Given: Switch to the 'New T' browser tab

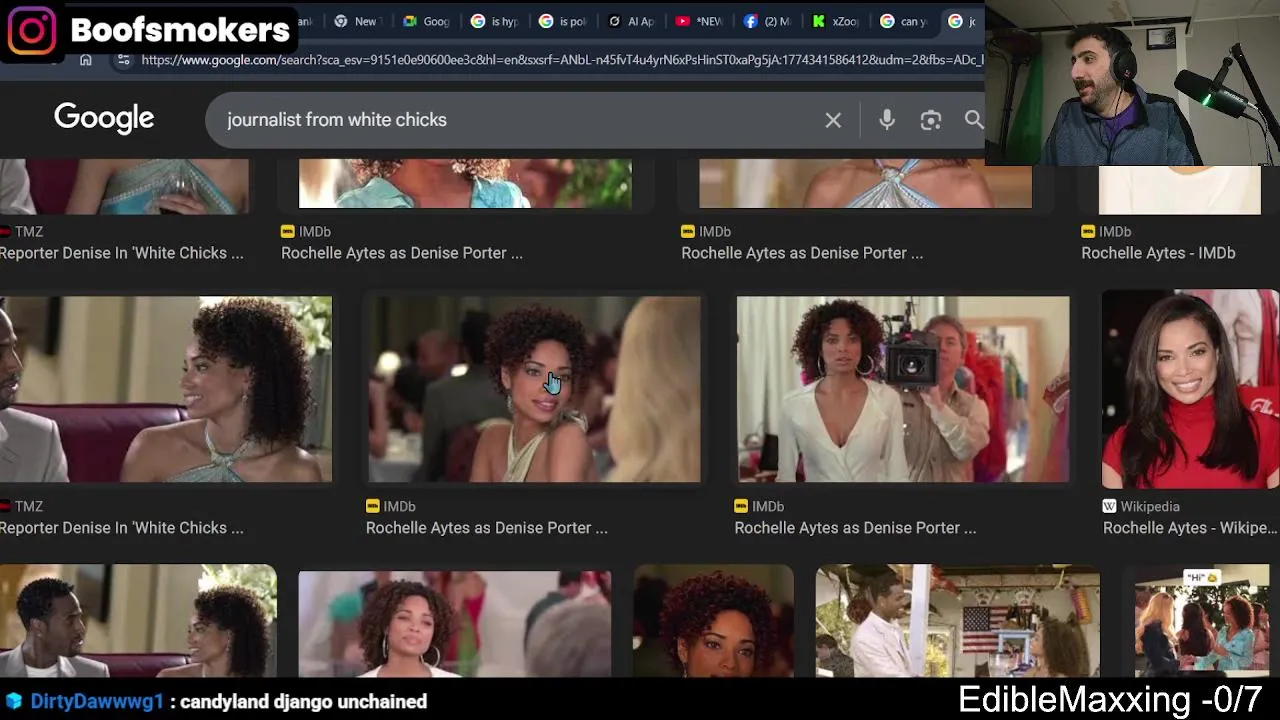Looking at the screenshot, I should 356,21.
